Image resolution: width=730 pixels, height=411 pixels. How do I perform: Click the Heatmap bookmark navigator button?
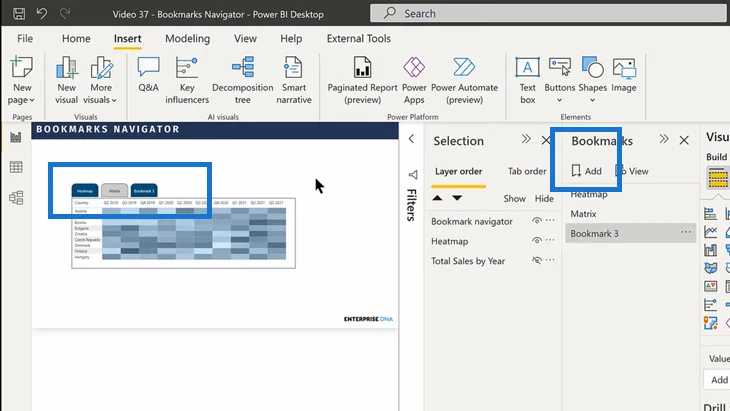pyautogui.click(x=85, y=190)
